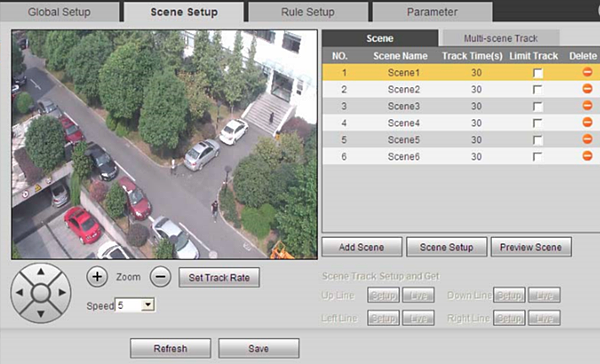Click the Scene Name column header
Screen dimensions: 600x364
(x=400, y=56)
